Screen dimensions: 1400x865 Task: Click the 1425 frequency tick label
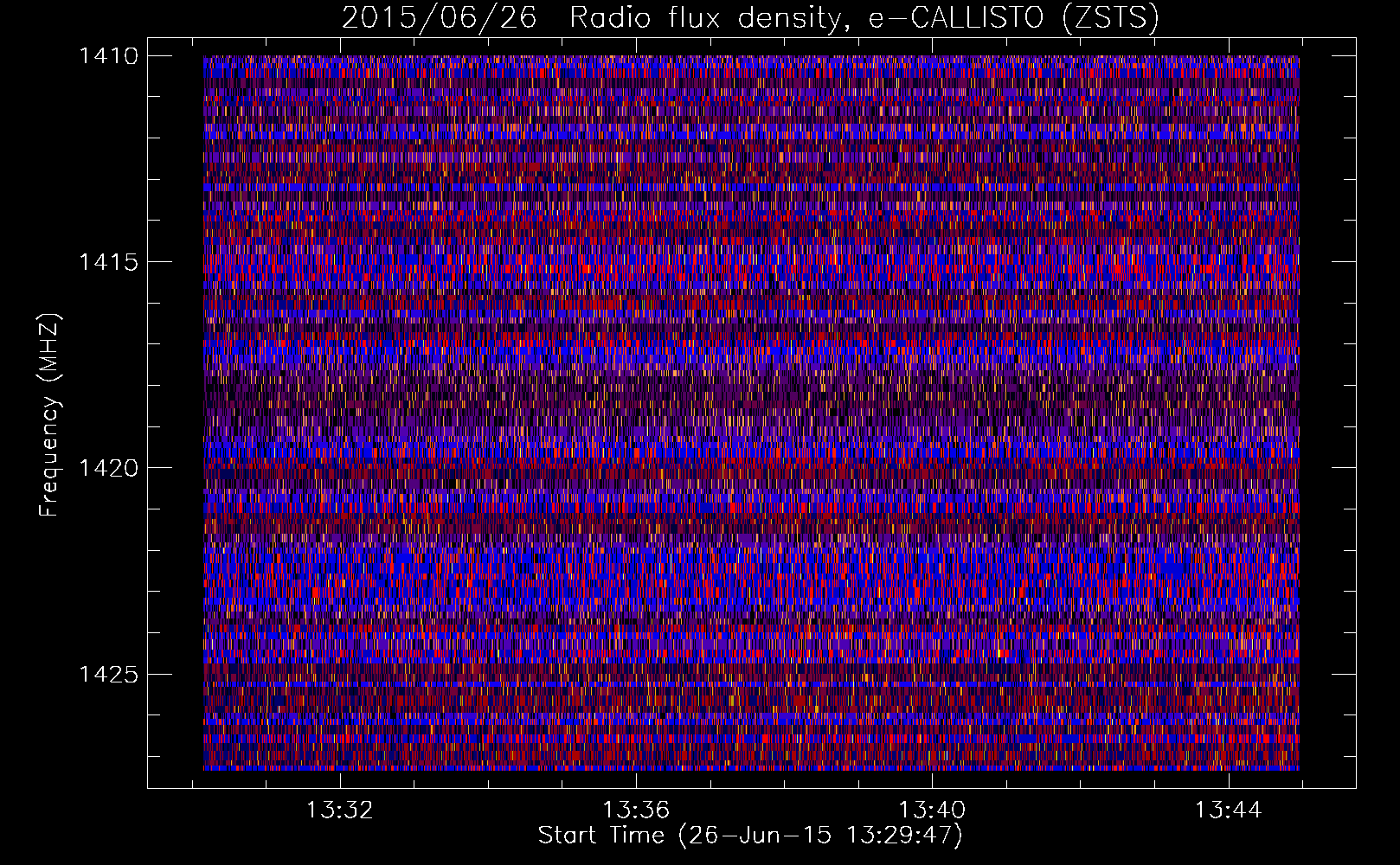[108, 674]
